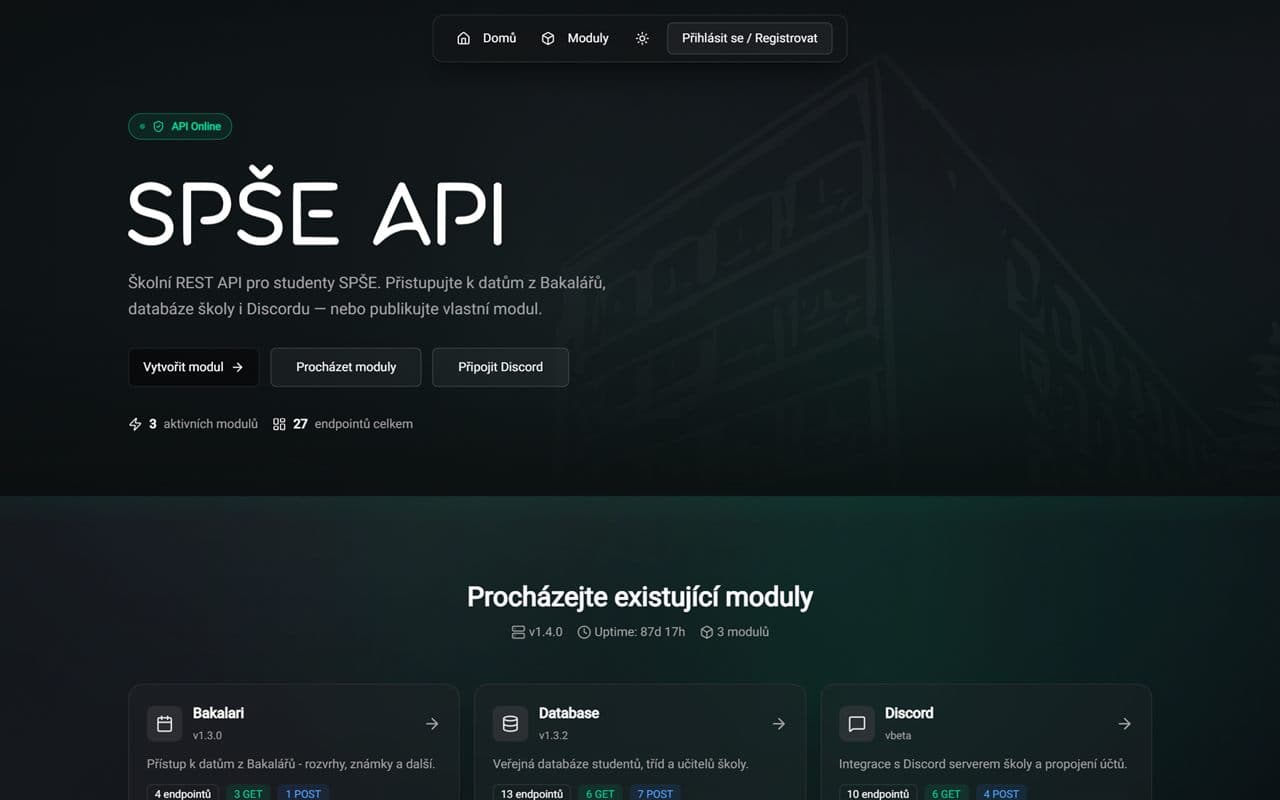Click Přihlásit se / Registrovat button
This screenshot has height=800, width=1280.
pos(750,38)
